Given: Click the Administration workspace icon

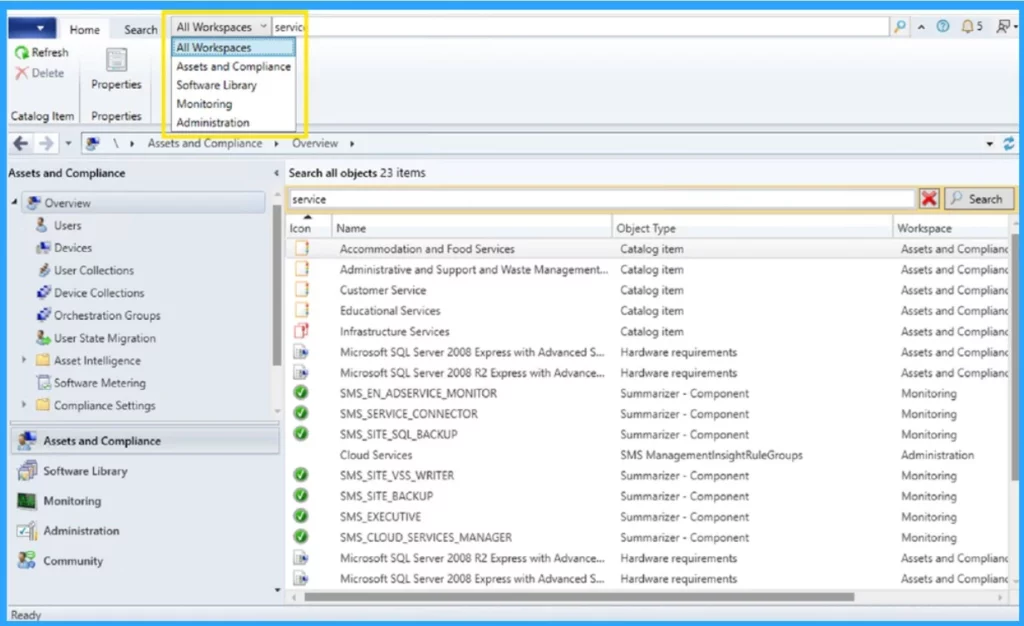Looking at the screenshot, I should tap(27, 531).
